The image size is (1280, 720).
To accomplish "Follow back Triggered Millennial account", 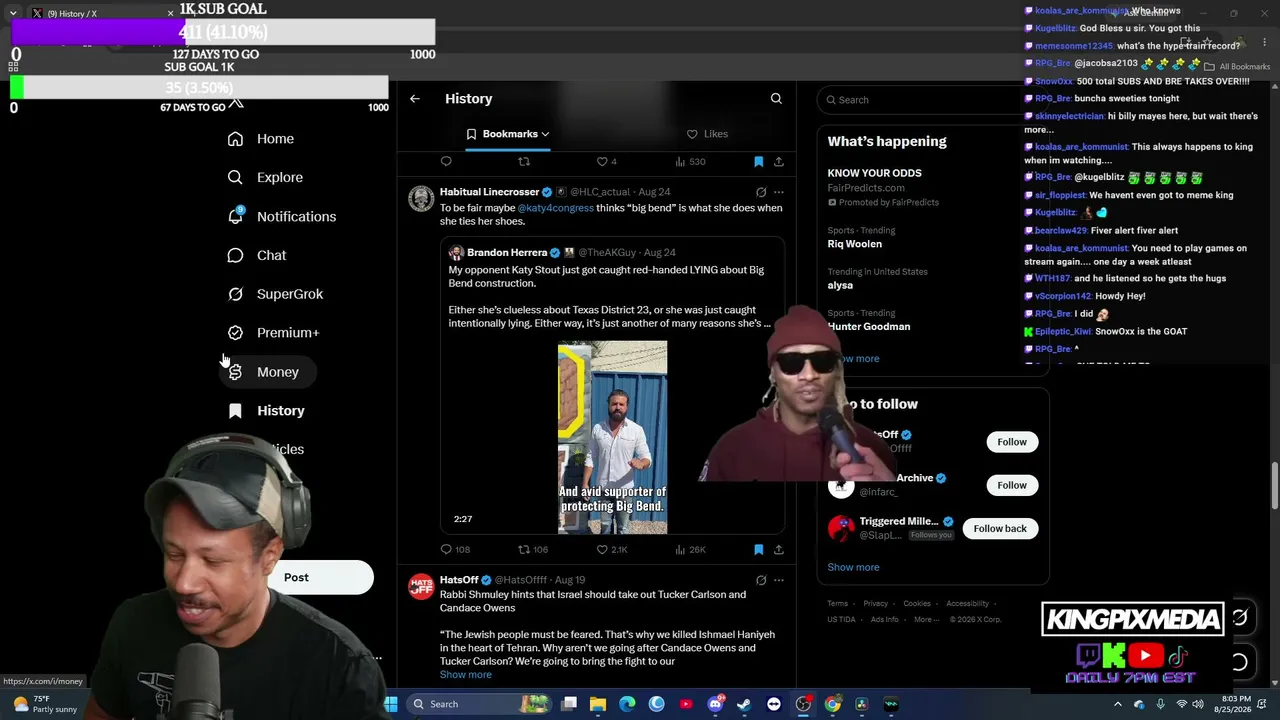I will 1000,529.
